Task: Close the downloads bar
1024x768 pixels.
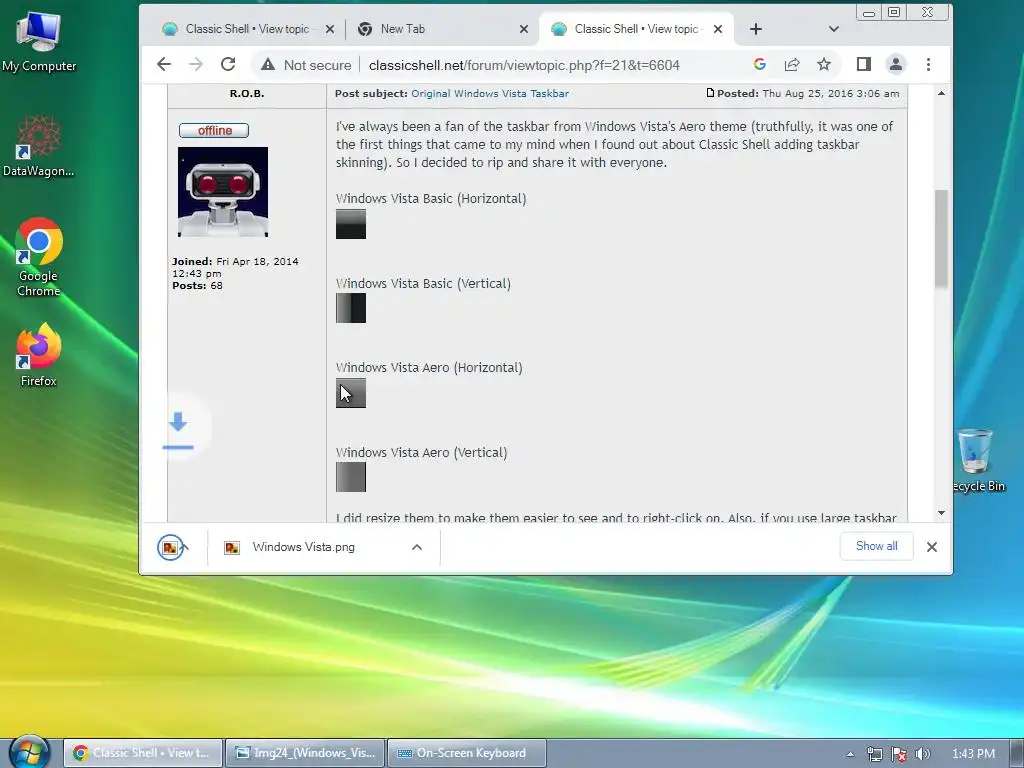Action: (x=932, y=547)
